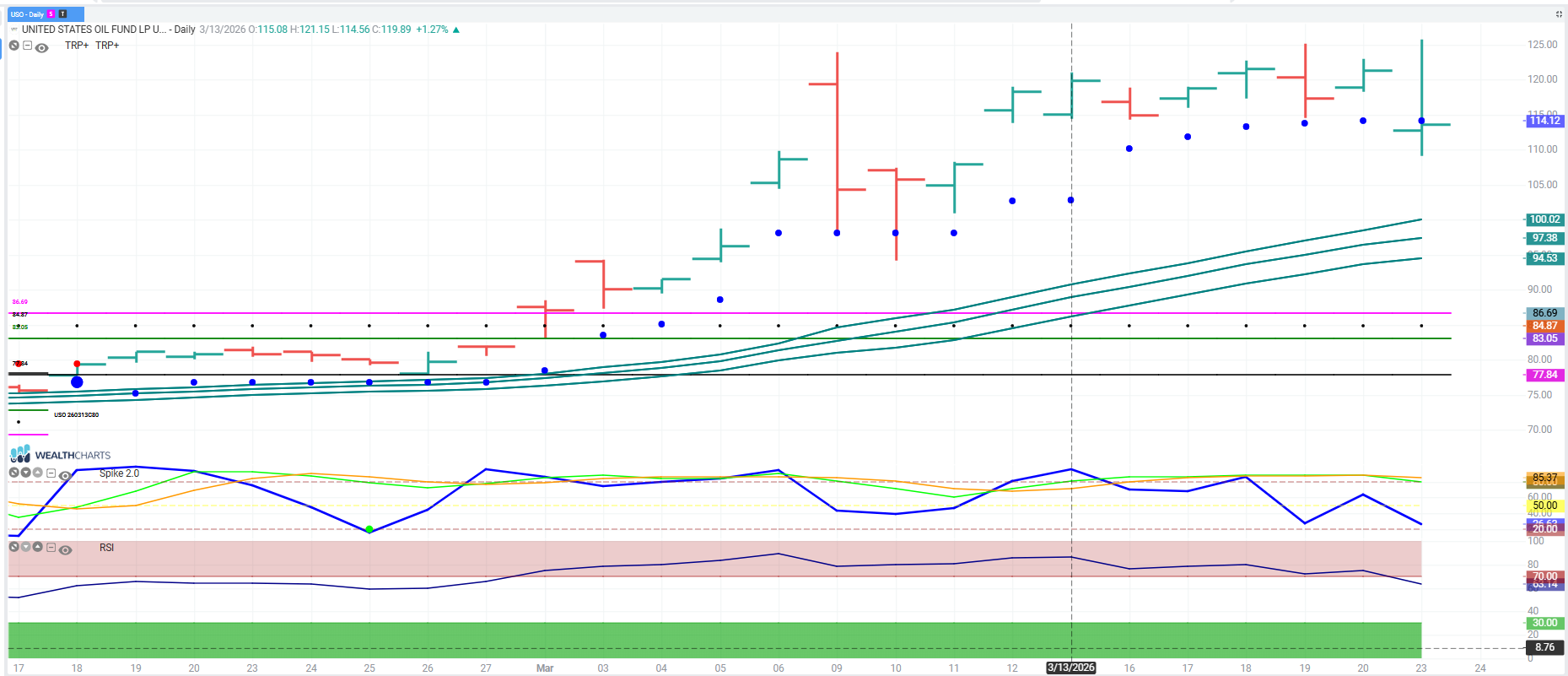Image resolution: width=1568 pixels, height=676 pixels.
Task: Click the second TRP+ indicator label
Action: coord(107,46)
